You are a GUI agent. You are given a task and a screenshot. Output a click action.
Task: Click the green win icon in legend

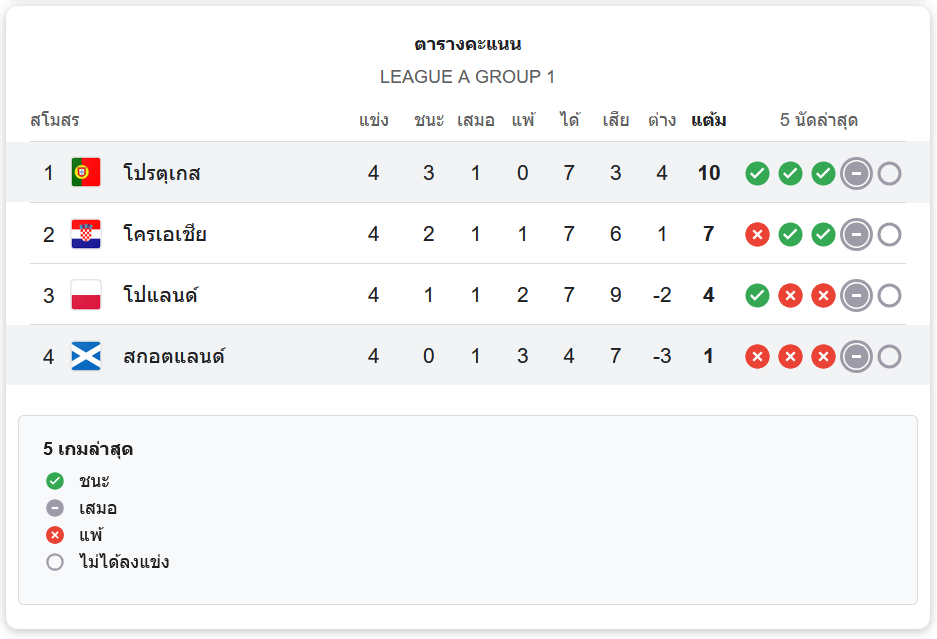[x=55, y=481]
